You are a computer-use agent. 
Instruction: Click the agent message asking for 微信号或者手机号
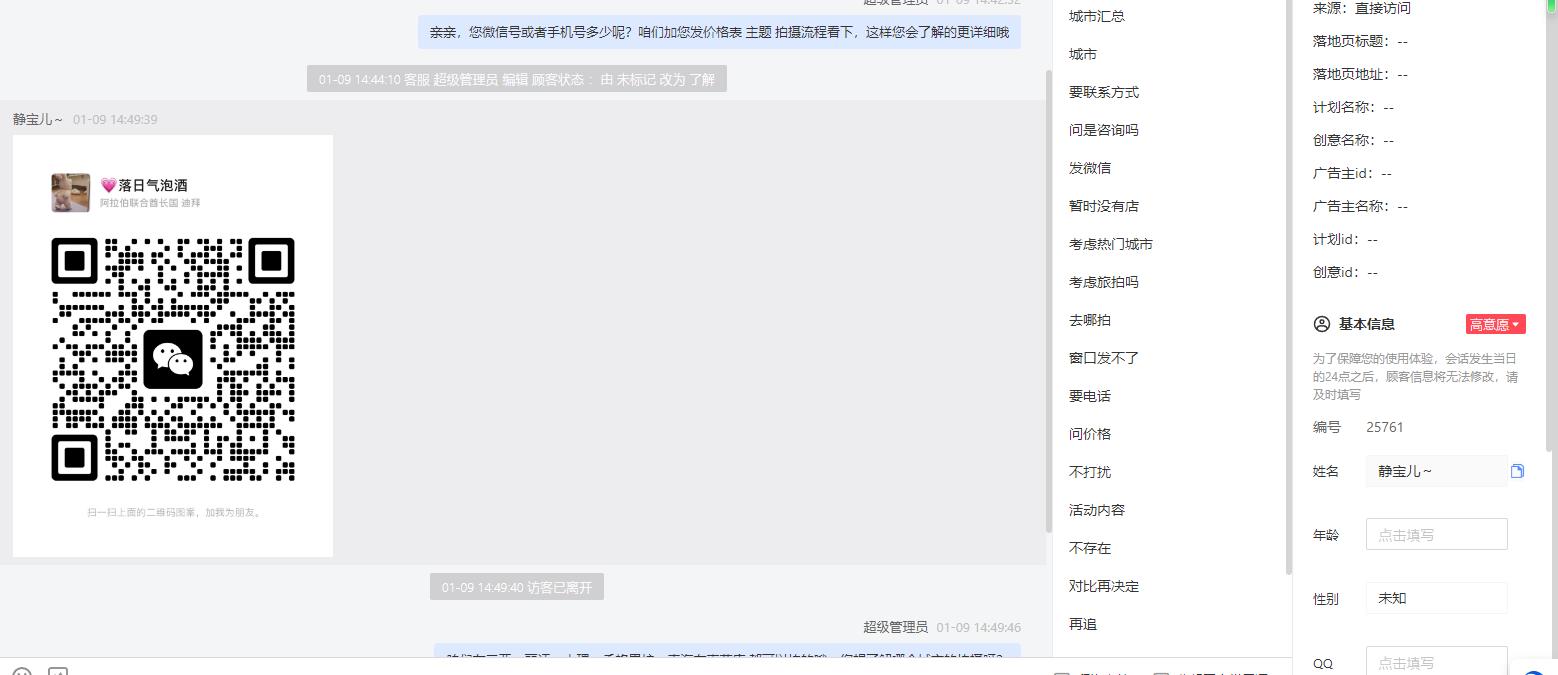719,32
